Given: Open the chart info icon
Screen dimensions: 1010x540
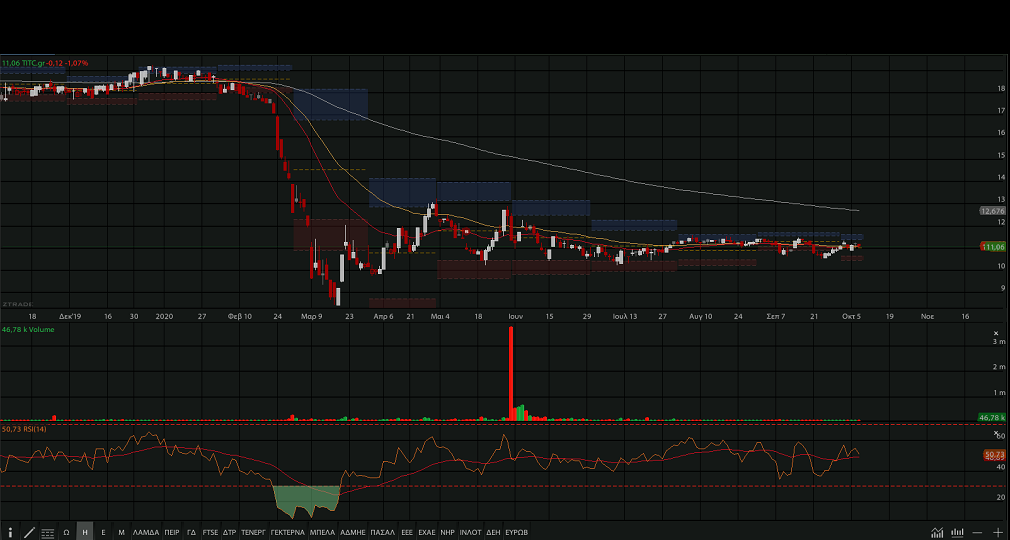Looking at the screenshot, I should 10,532.
